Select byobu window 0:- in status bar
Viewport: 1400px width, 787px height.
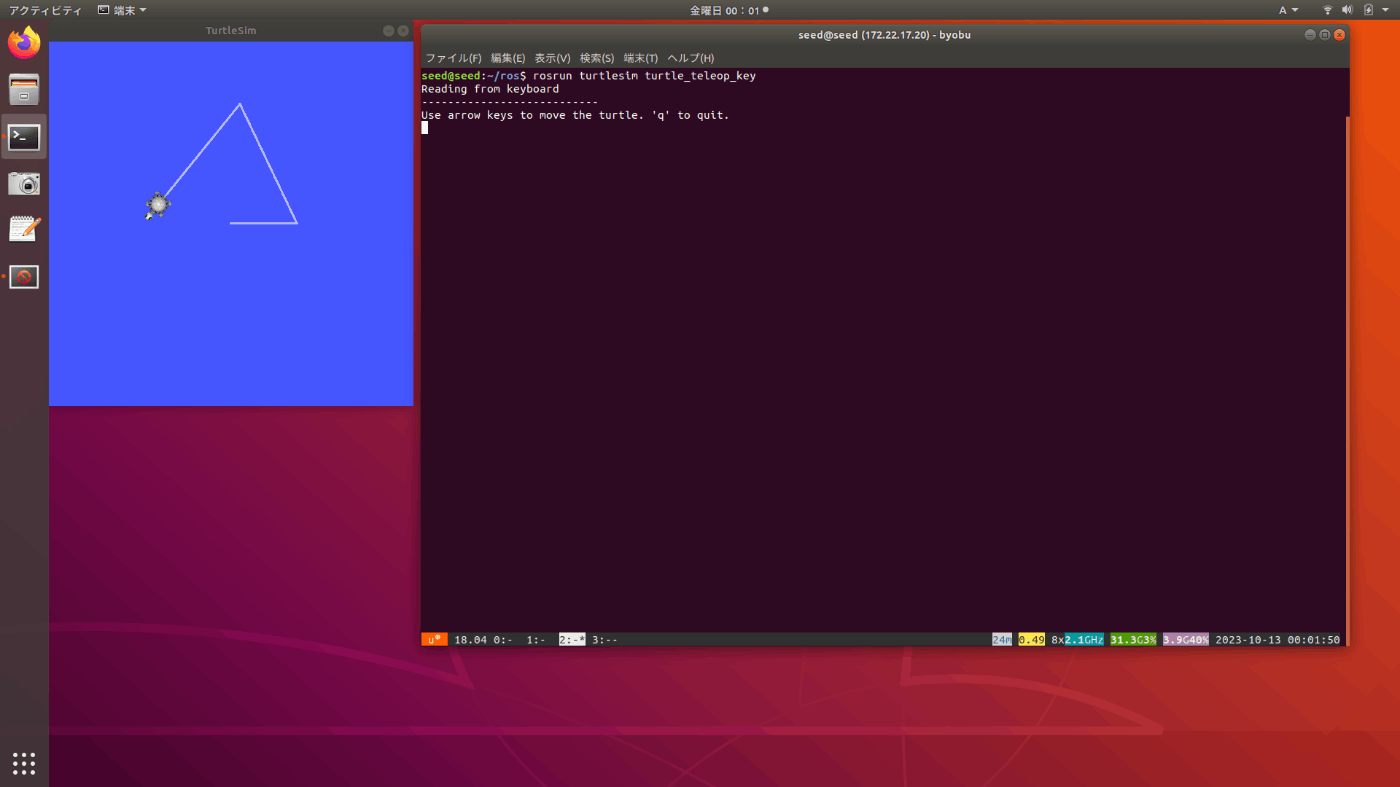point(503,639)
